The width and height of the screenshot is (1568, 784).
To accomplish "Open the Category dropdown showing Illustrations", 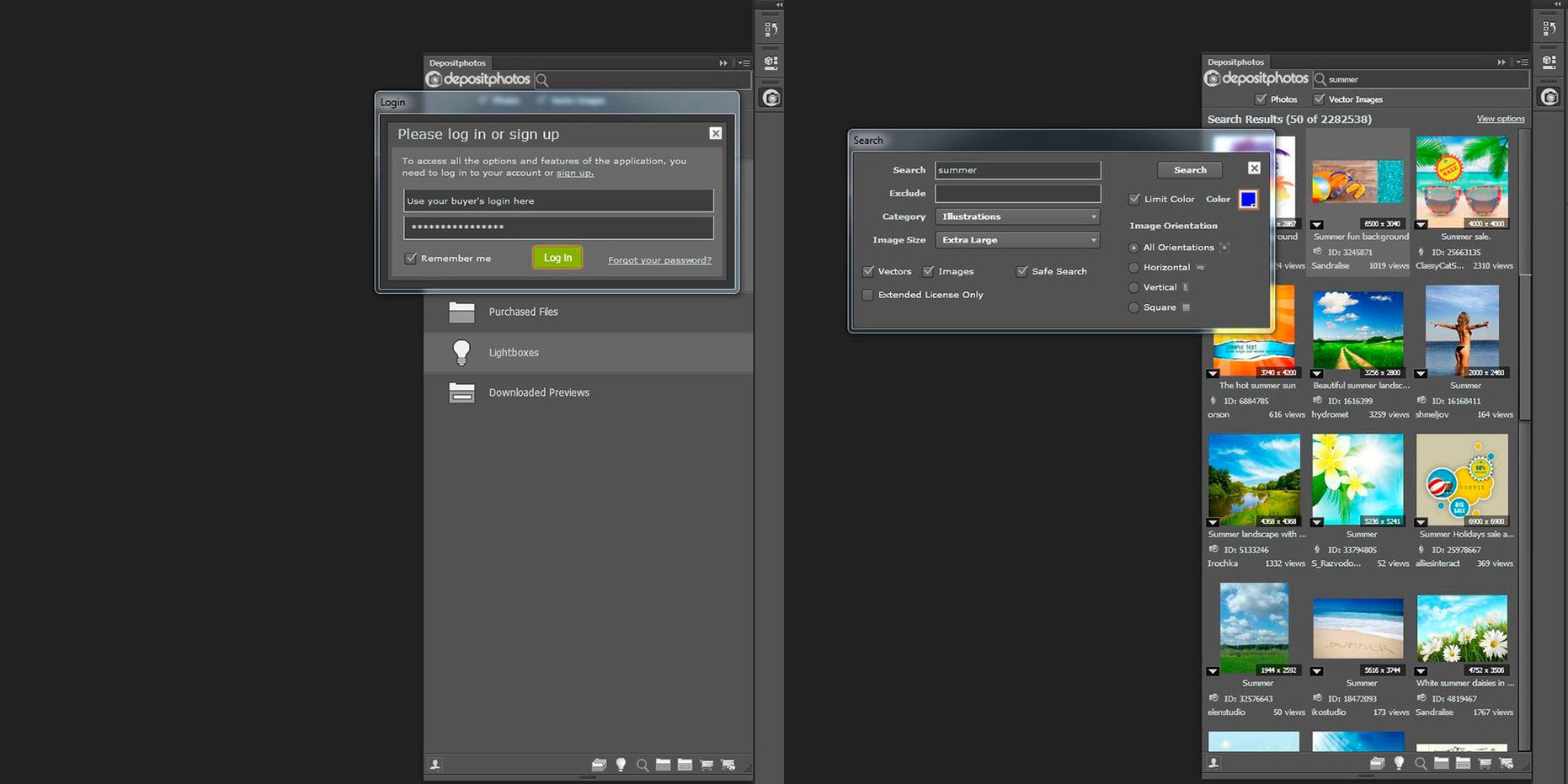I will [1017, 216].
